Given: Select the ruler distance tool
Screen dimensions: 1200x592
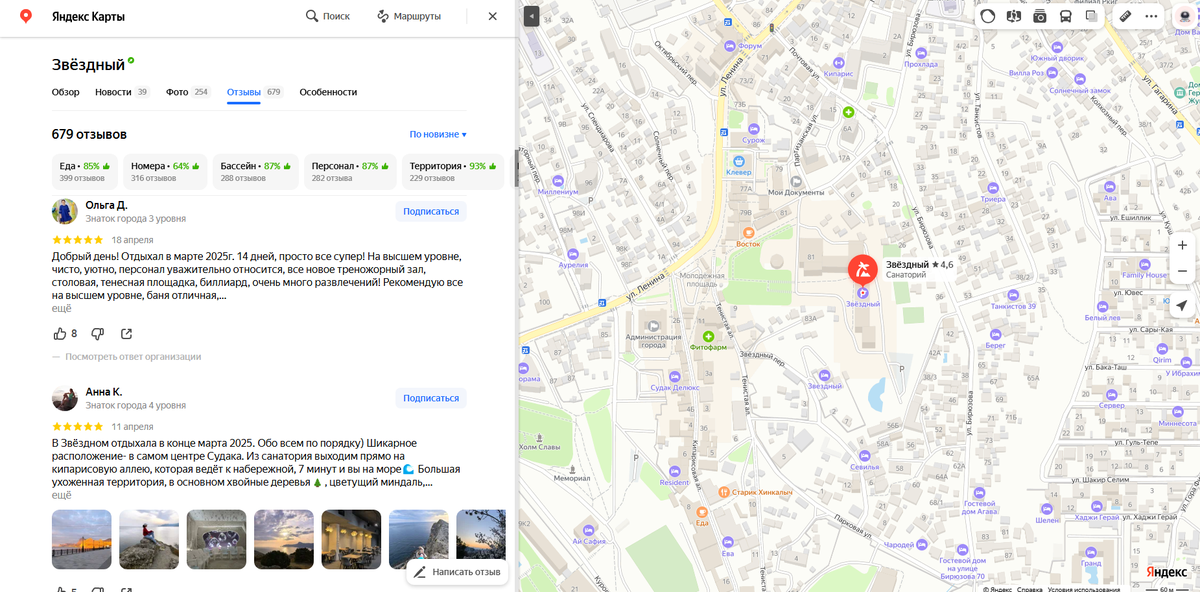Looking at the screenshot, I should coord(1125,16).
